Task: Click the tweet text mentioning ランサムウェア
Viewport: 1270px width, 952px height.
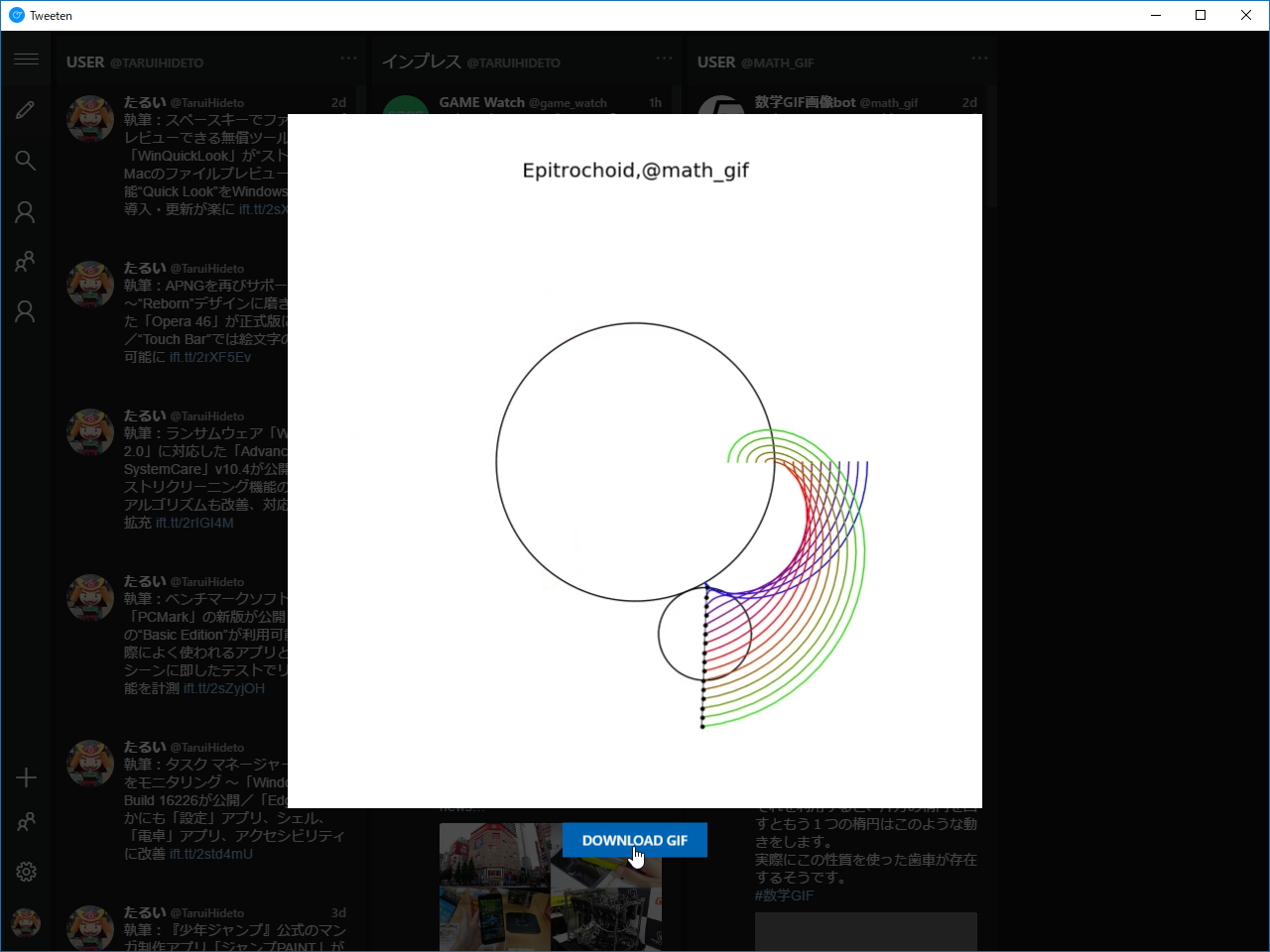Action: coord(205,478)
